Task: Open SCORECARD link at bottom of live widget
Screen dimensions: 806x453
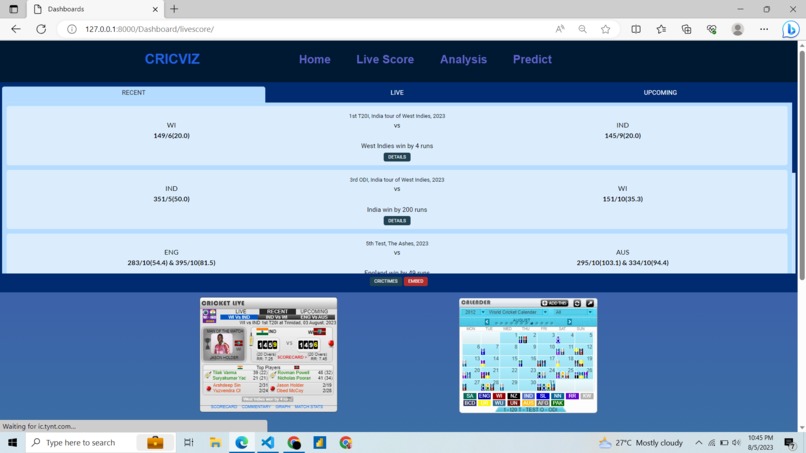Action: pos(224,407)
